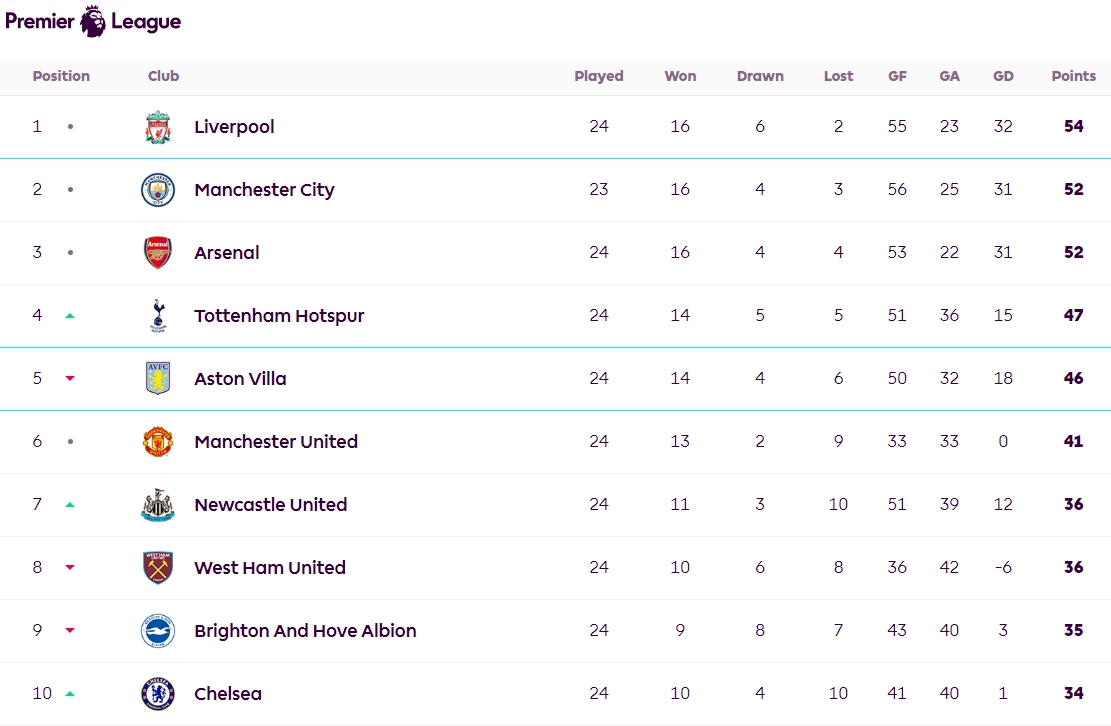The height and width of the screenshot is (726, 1111).
Task: Open the Tottenham Hotspur crest
Action: pyautogui.click(x=158, y=316)
